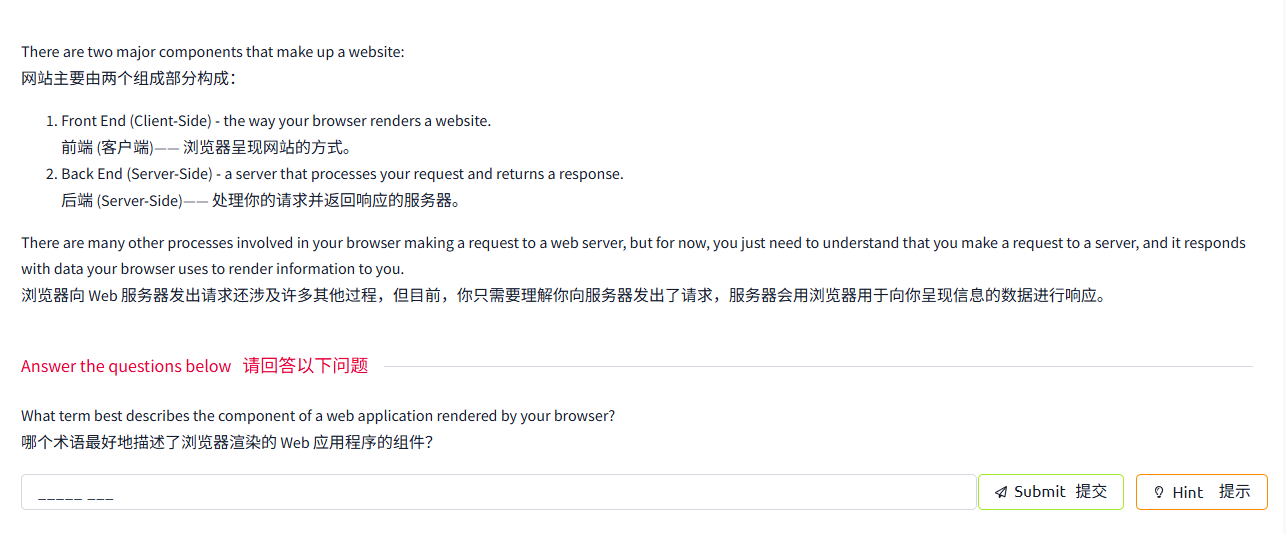Click the '浏览器向 Web 服务器发出请求' paragraph
Image resolution: width=1286 pixels, height=535 pixels.
[x=564, y=296]
